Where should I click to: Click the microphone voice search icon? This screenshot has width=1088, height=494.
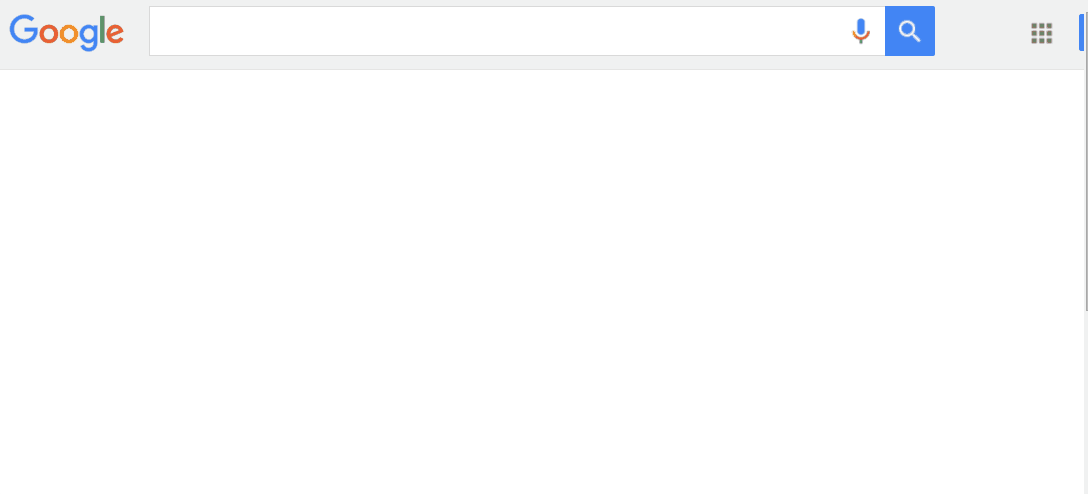tap(860, 31)
